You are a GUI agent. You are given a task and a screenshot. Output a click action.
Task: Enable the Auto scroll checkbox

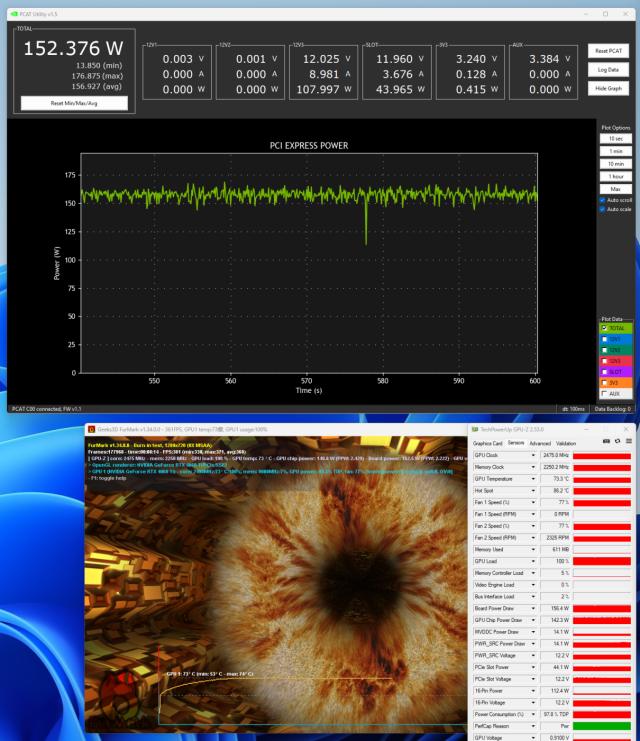coord(602,199)
